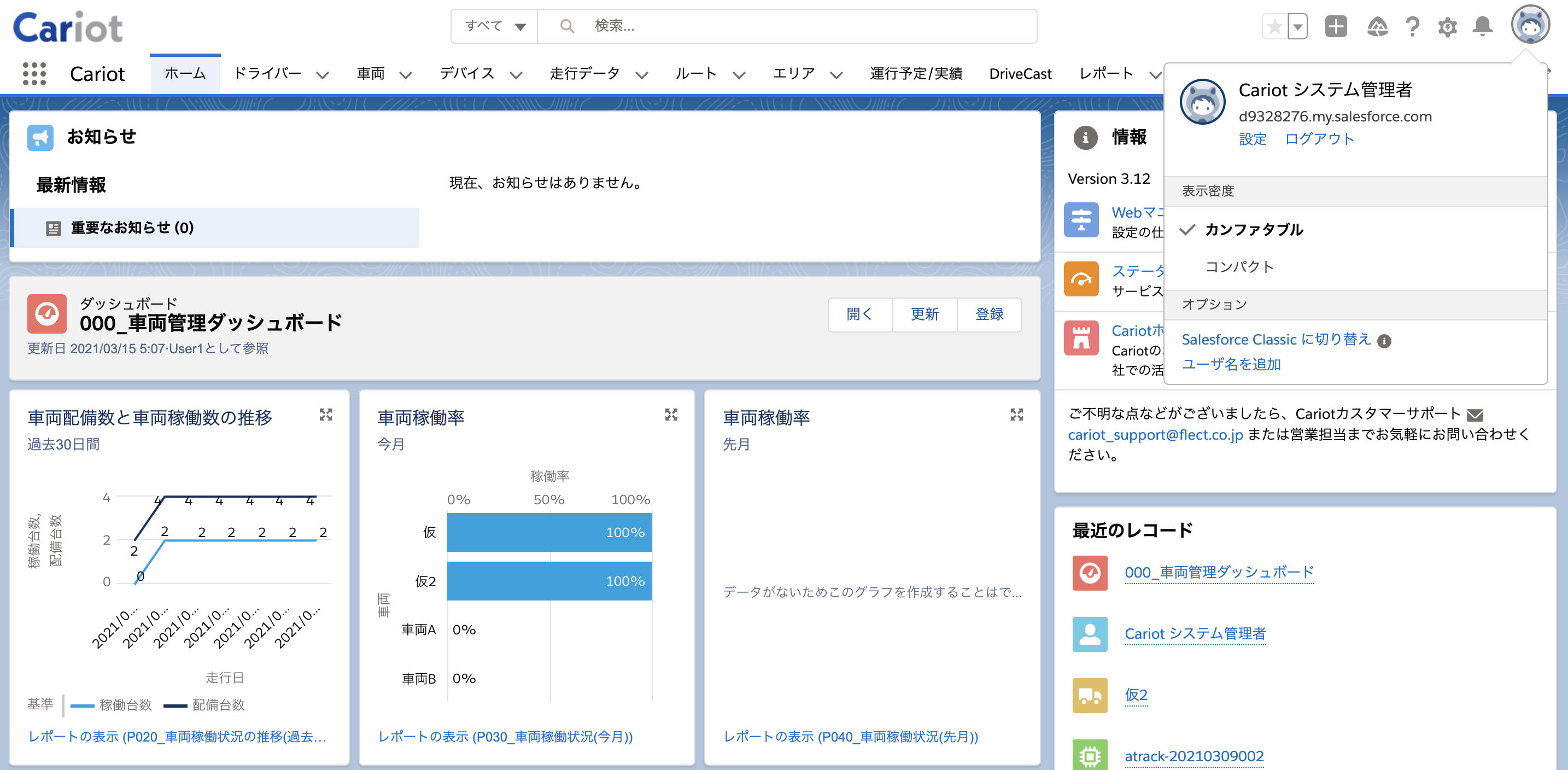The height and width of the screenshot is (770, 1568).
Task: Click the search magnifier icon
Action: [x=567, y=26]
